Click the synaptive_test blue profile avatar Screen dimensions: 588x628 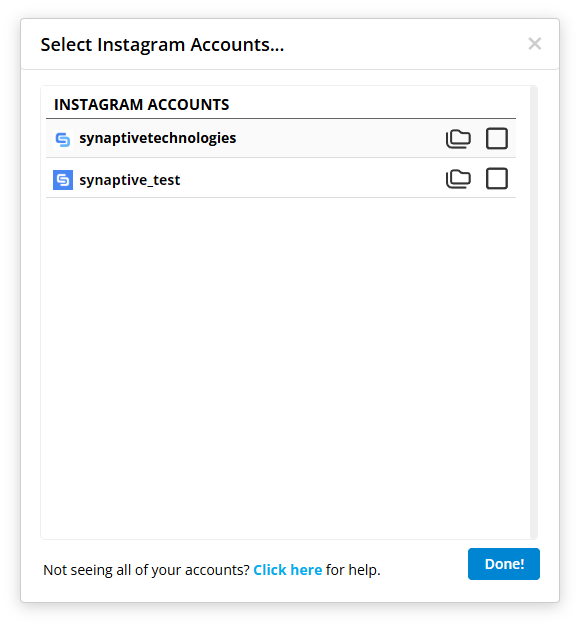[63, 180]
